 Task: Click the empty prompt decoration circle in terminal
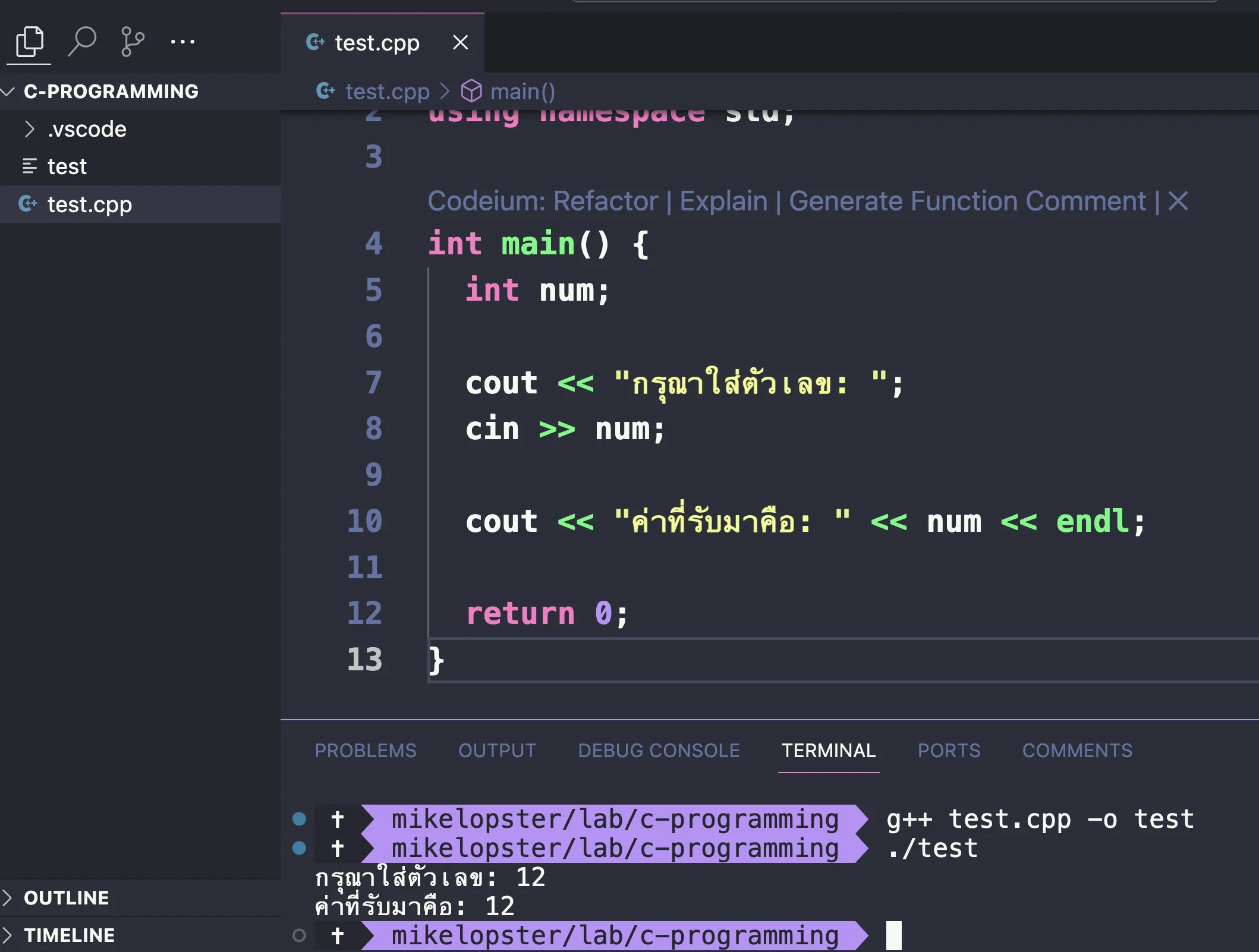coord(299,935)
